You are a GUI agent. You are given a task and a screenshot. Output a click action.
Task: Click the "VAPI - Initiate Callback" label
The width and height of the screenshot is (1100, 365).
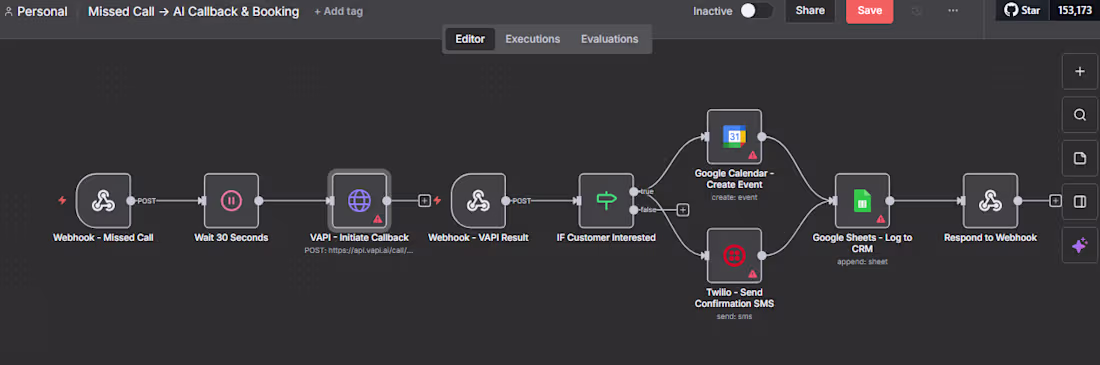click(x=359, y=238)
